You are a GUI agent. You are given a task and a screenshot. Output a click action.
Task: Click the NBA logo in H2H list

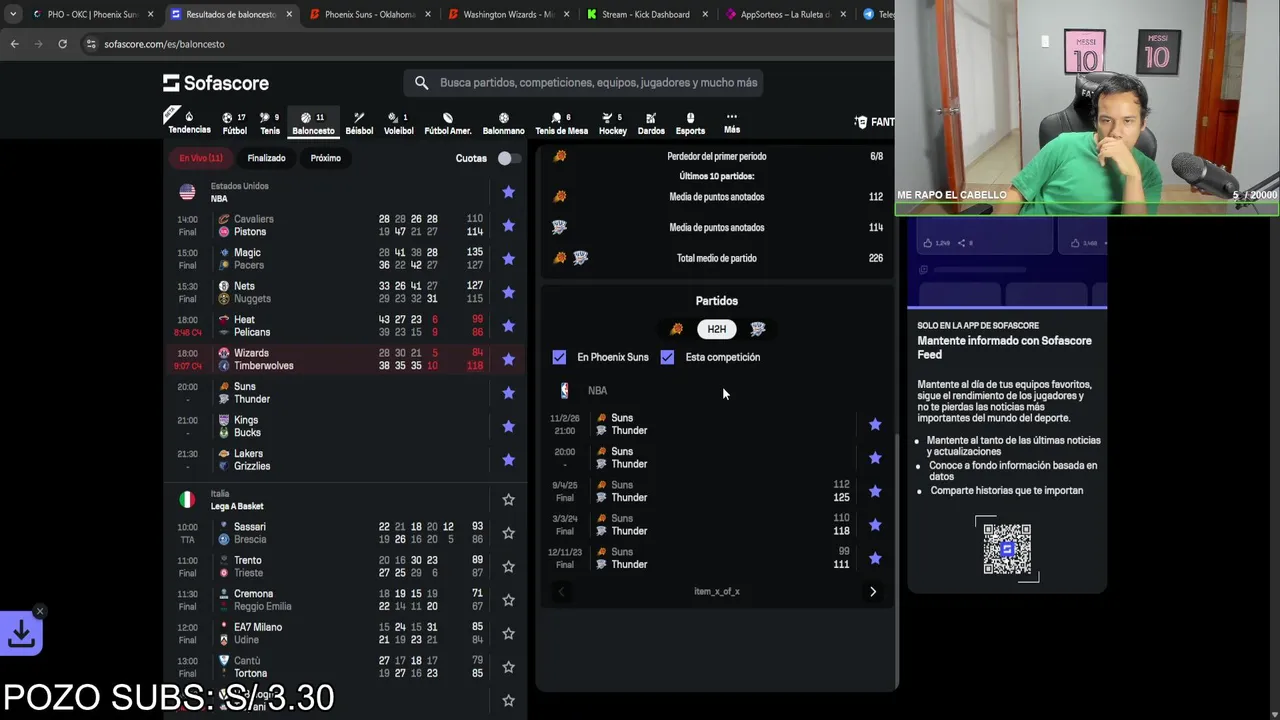coord(565,391)
